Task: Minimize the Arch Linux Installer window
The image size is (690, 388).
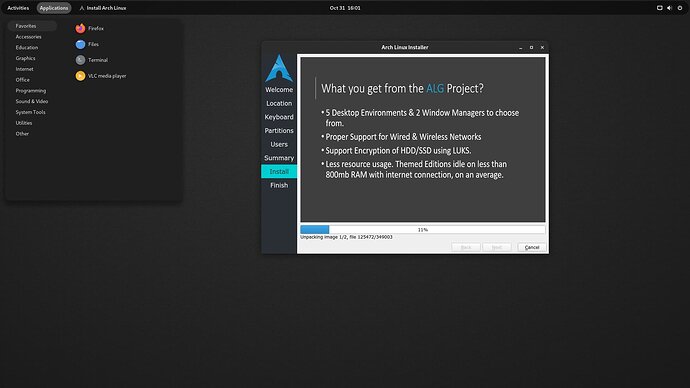Action: (x=521, y=48)
